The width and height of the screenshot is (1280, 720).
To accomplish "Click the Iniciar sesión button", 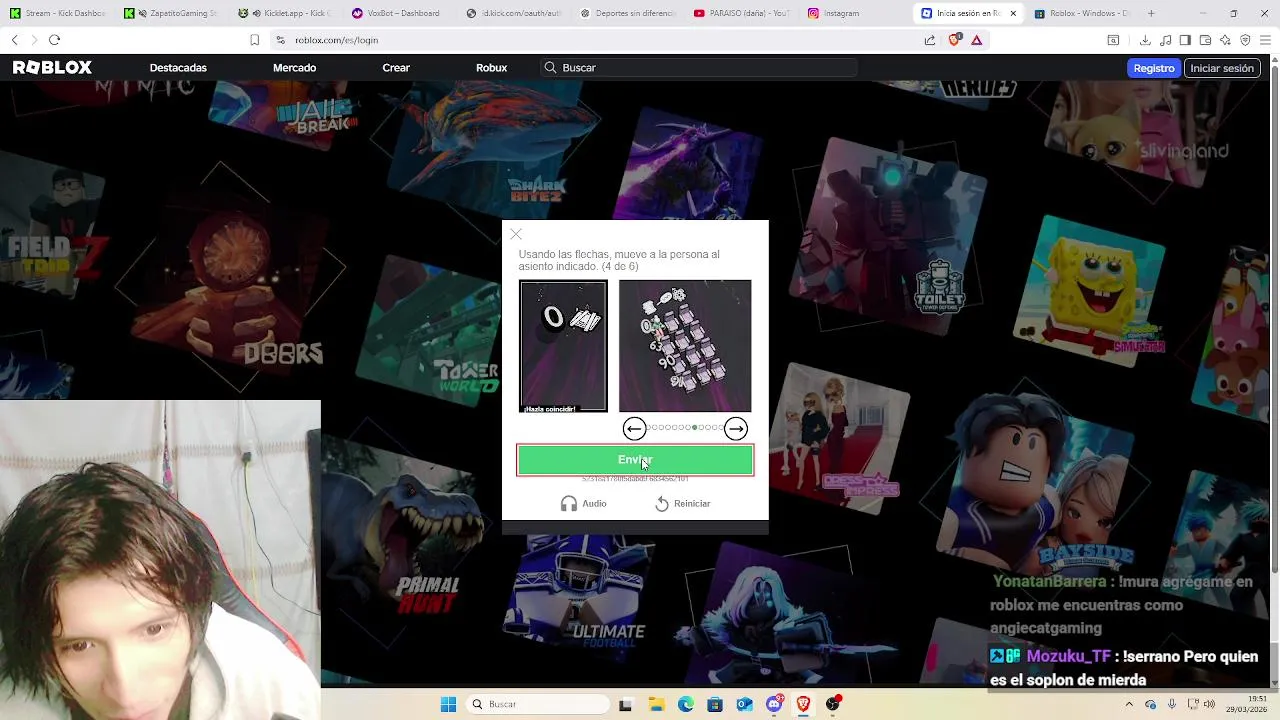I will point(1221,68).
